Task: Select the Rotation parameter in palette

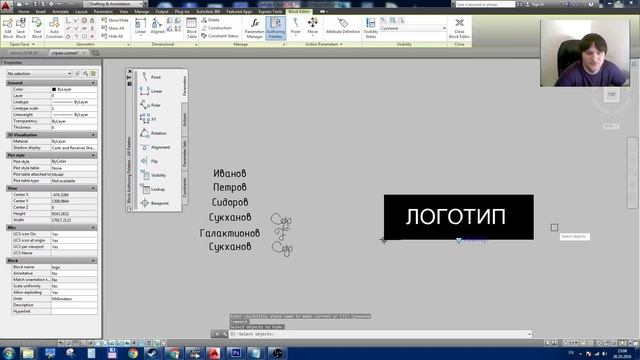Action: pyautogui.click(x=153, y=133)
